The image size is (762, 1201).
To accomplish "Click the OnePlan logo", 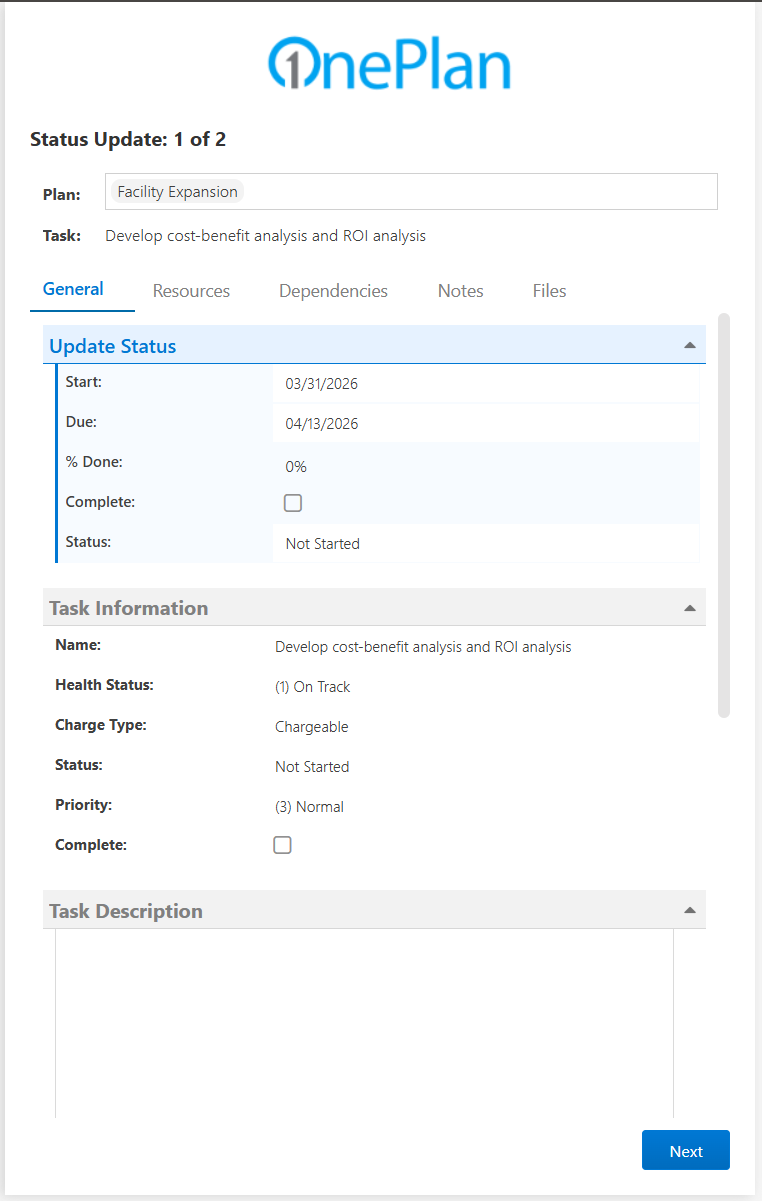I will (x=390, y=64).
